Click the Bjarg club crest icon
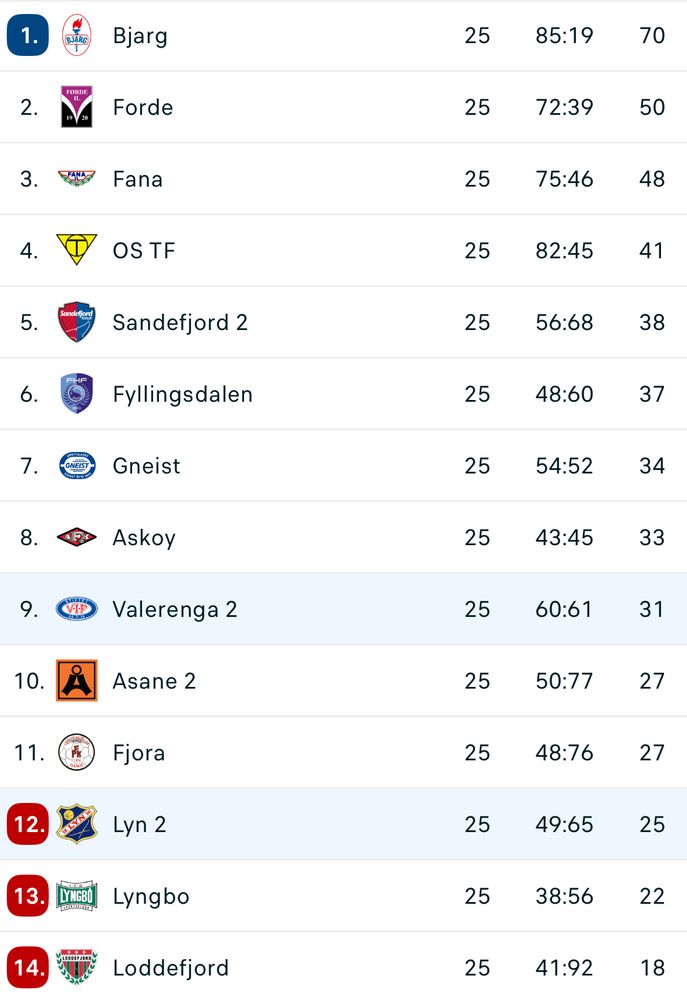Viewport: 687px width, 1000px height. tap(77, 35)
